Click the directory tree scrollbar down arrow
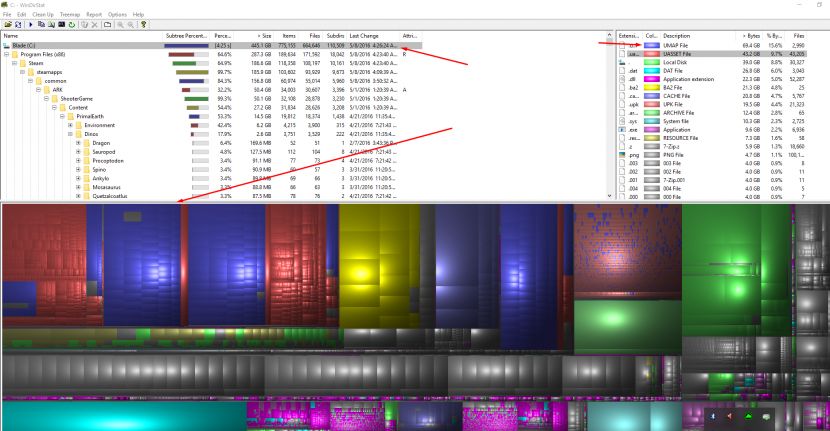 point(609,196)
